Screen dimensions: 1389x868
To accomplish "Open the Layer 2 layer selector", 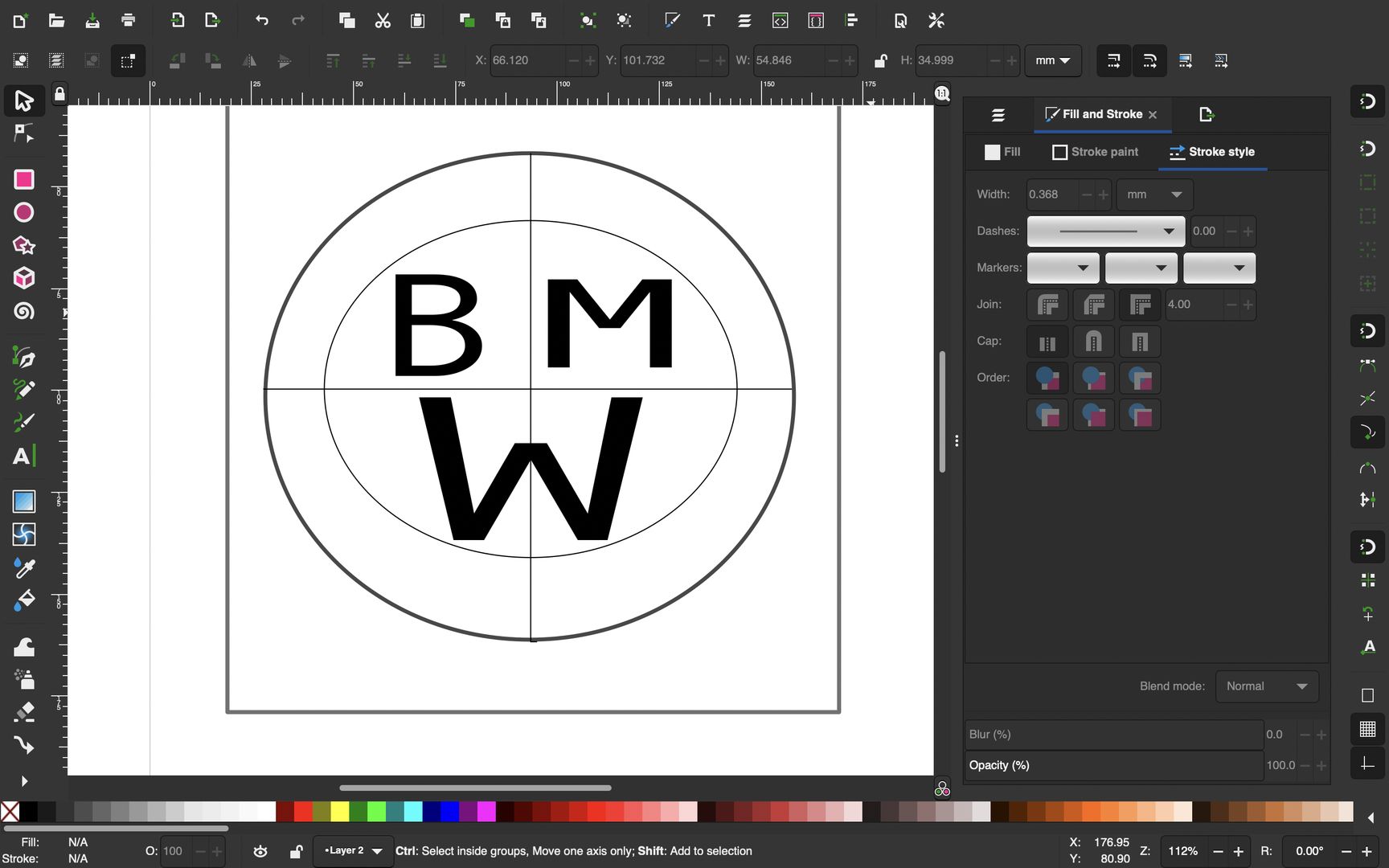I will pos(353,851).
